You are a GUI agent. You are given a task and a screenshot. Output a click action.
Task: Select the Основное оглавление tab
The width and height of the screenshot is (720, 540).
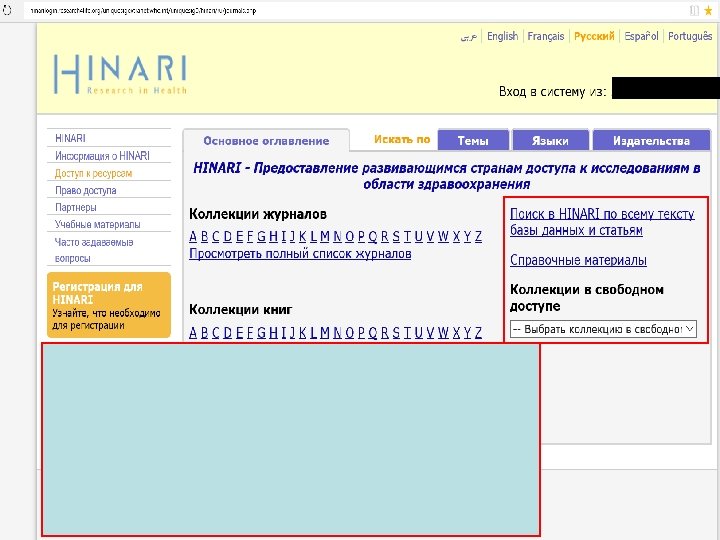point(266,141)
